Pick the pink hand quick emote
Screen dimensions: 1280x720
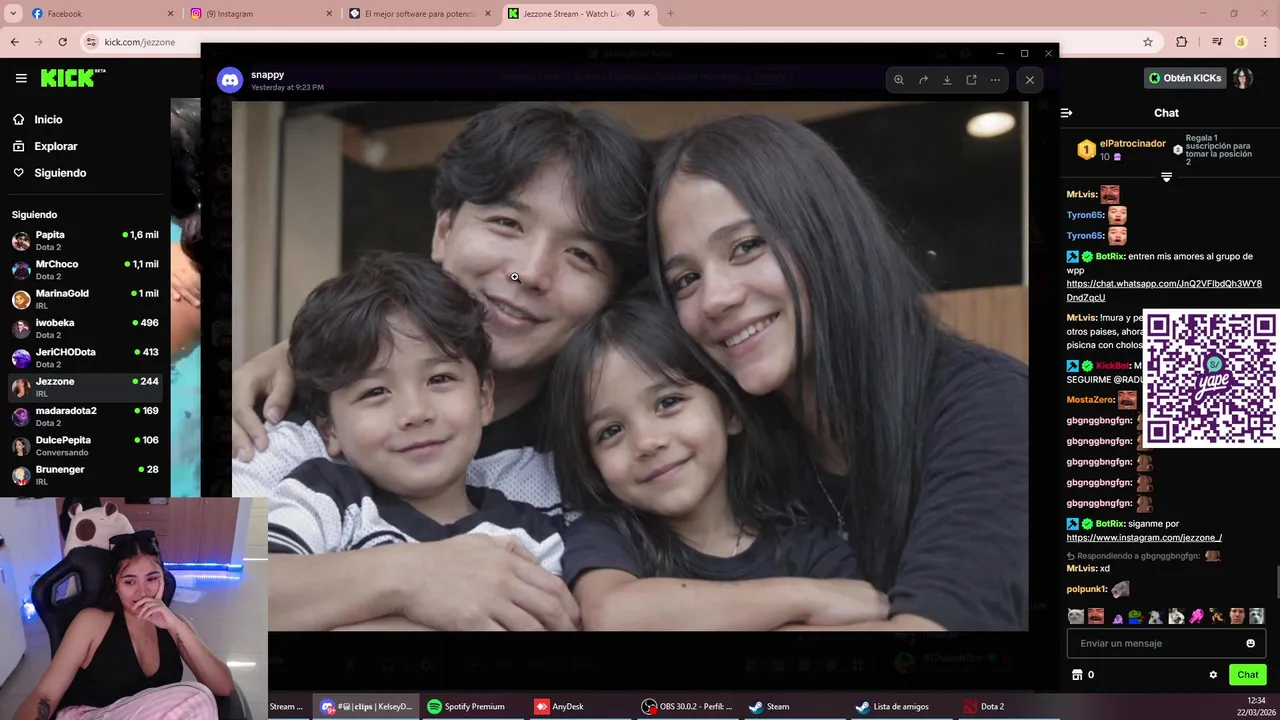[1196, 616]
